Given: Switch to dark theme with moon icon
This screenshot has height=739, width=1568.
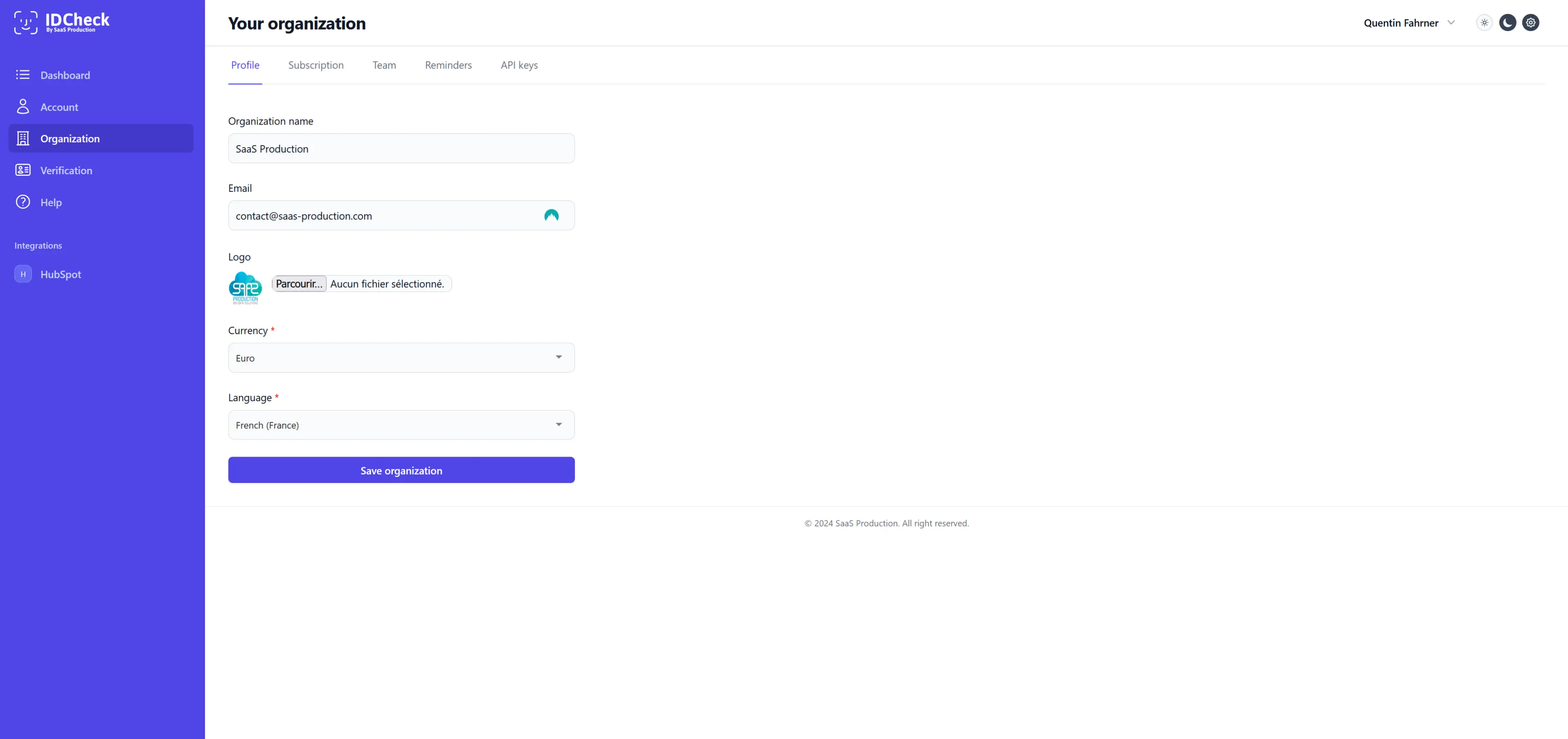Looking at the screenshot, I should click(1507, 22).
